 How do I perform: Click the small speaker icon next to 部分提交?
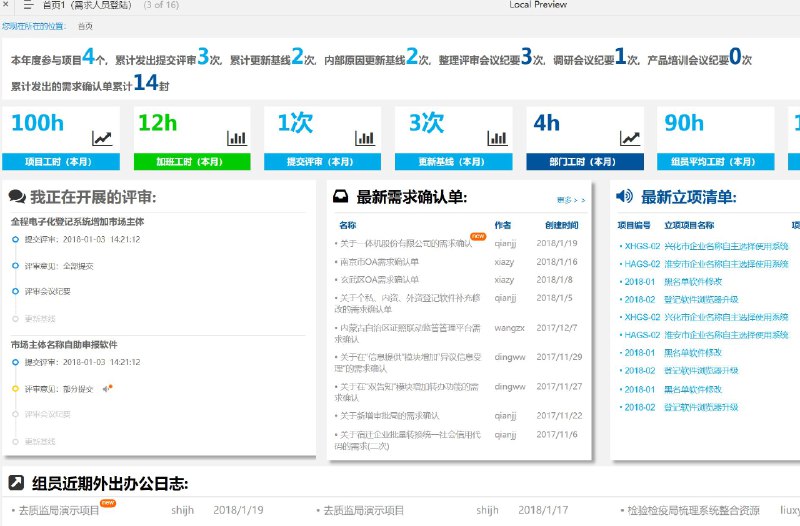click(x=107, y=388)
